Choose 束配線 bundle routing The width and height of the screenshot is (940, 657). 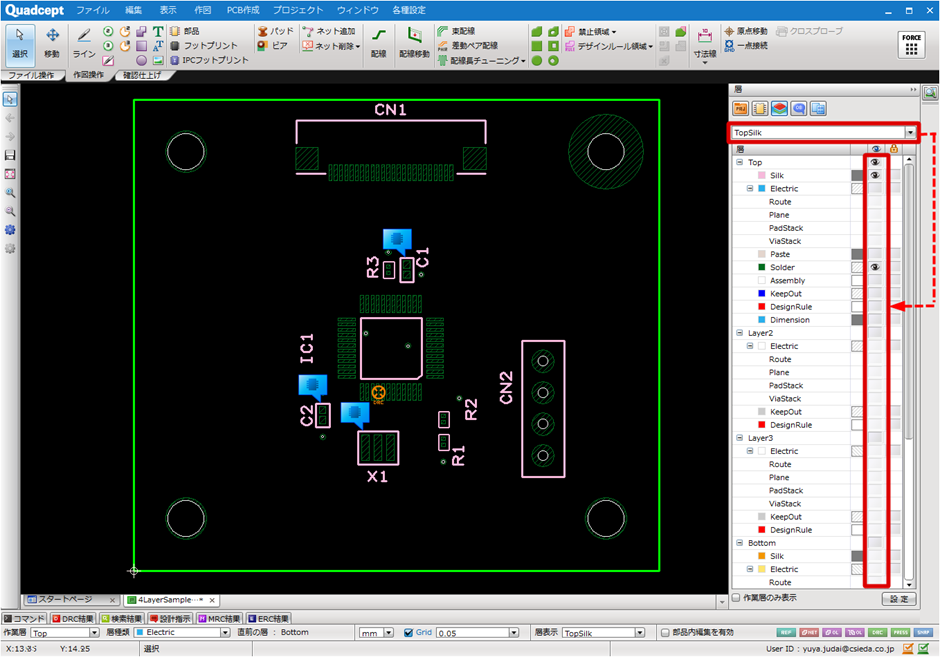click(x=456, y=31)
